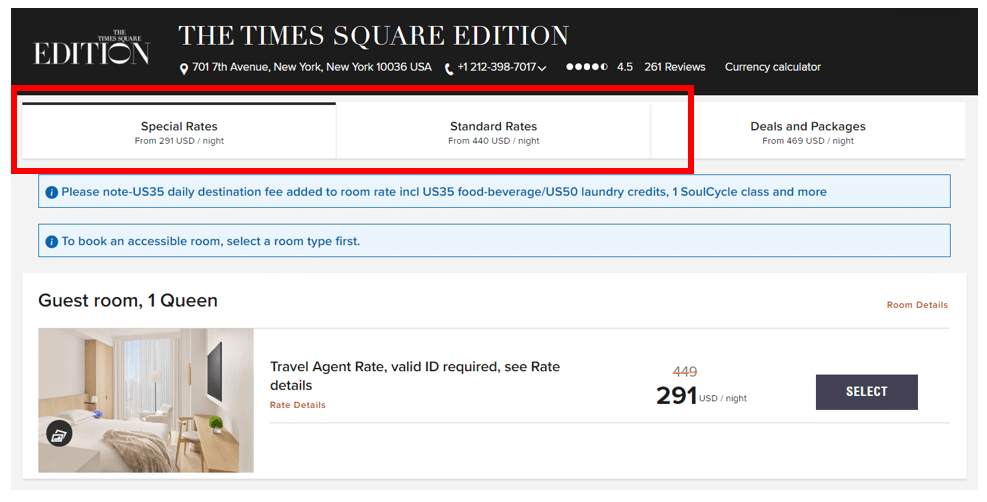This screenshot has width=987, height=502.
Task: Click the five-circle rating icons
Action: (586, 67)
